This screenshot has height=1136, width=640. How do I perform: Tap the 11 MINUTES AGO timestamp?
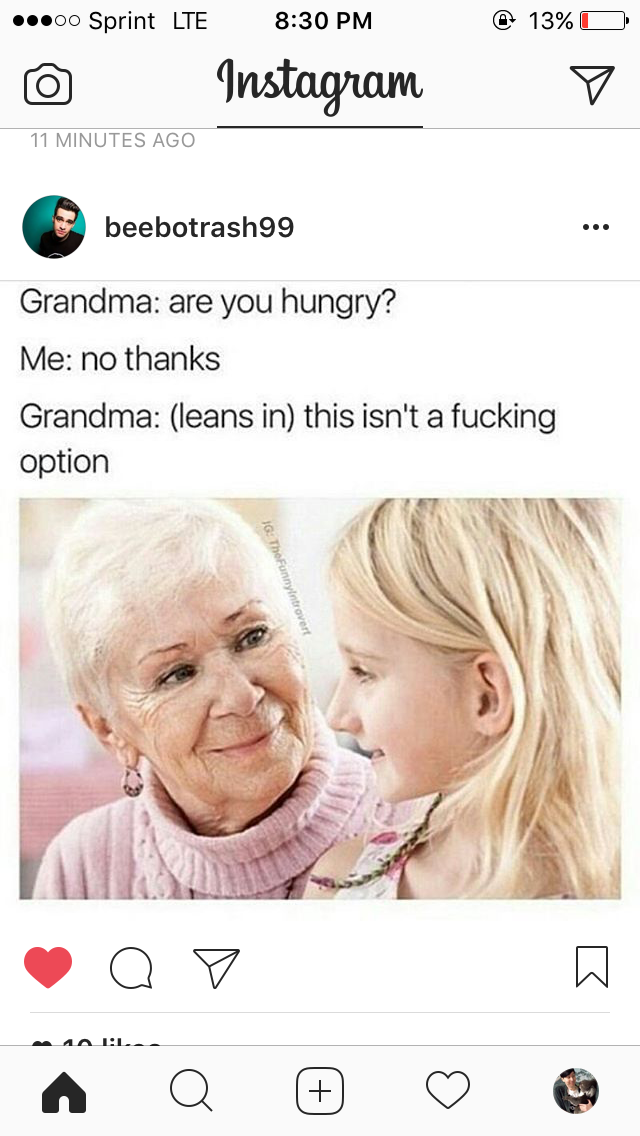pos(113,140)
